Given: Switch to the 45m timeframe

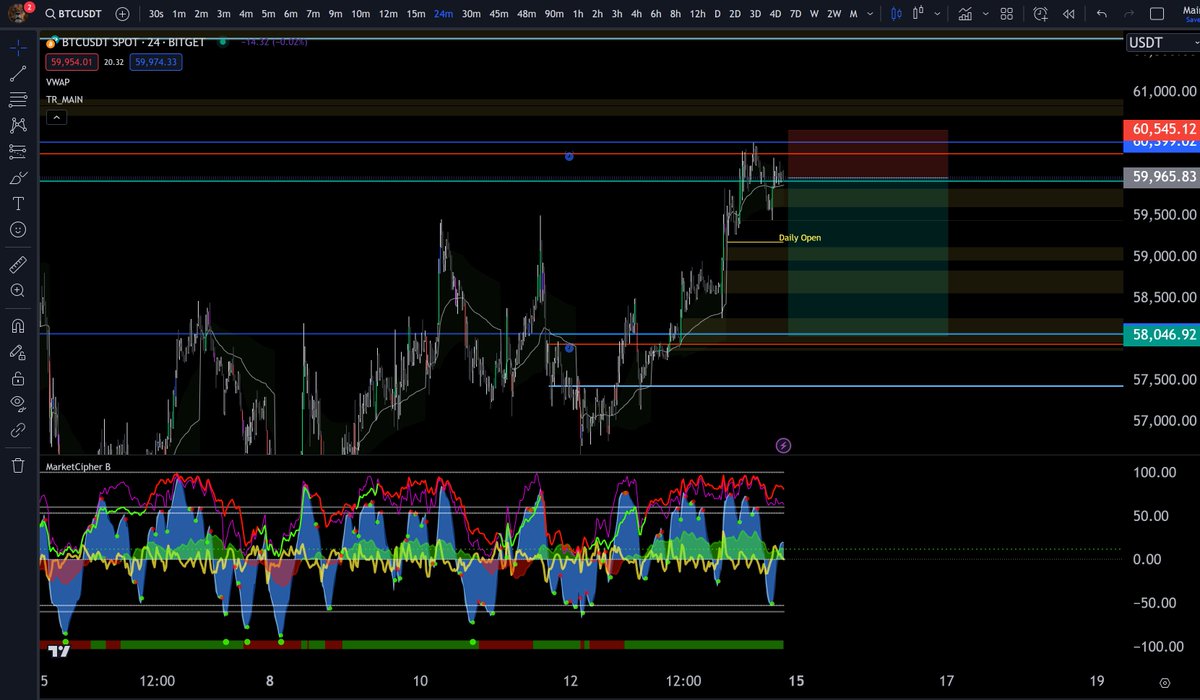Looking at the screenshot, I should pyautogui.click(x=499, y=14).
